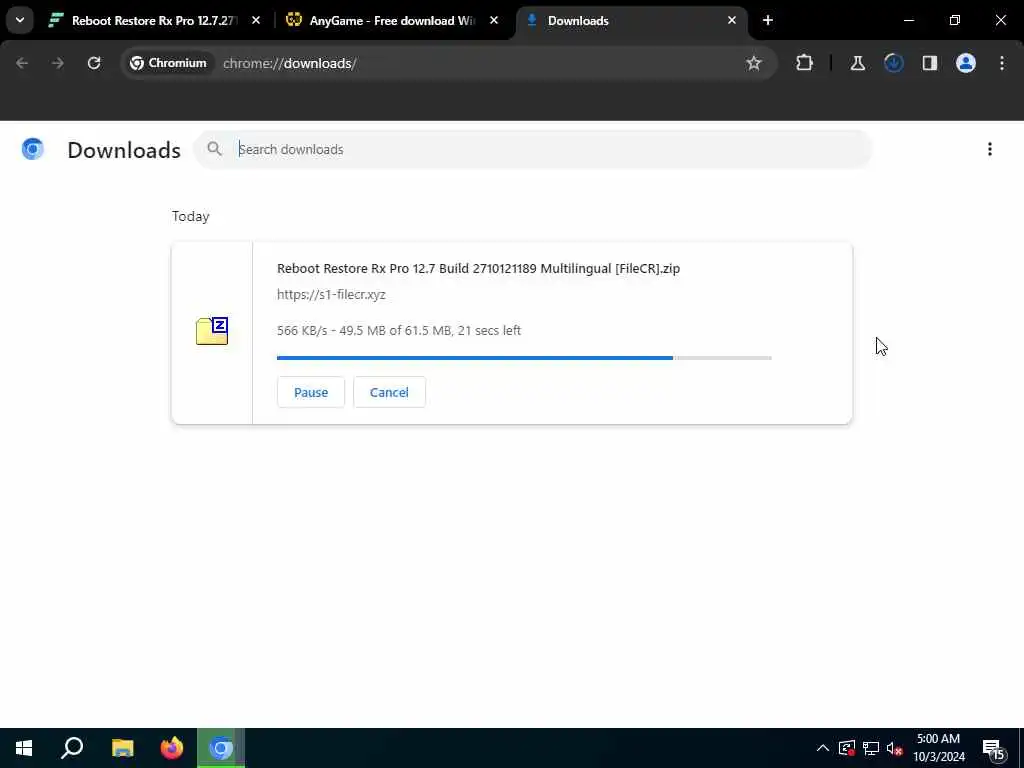Open the Windows Start menu

24,748
